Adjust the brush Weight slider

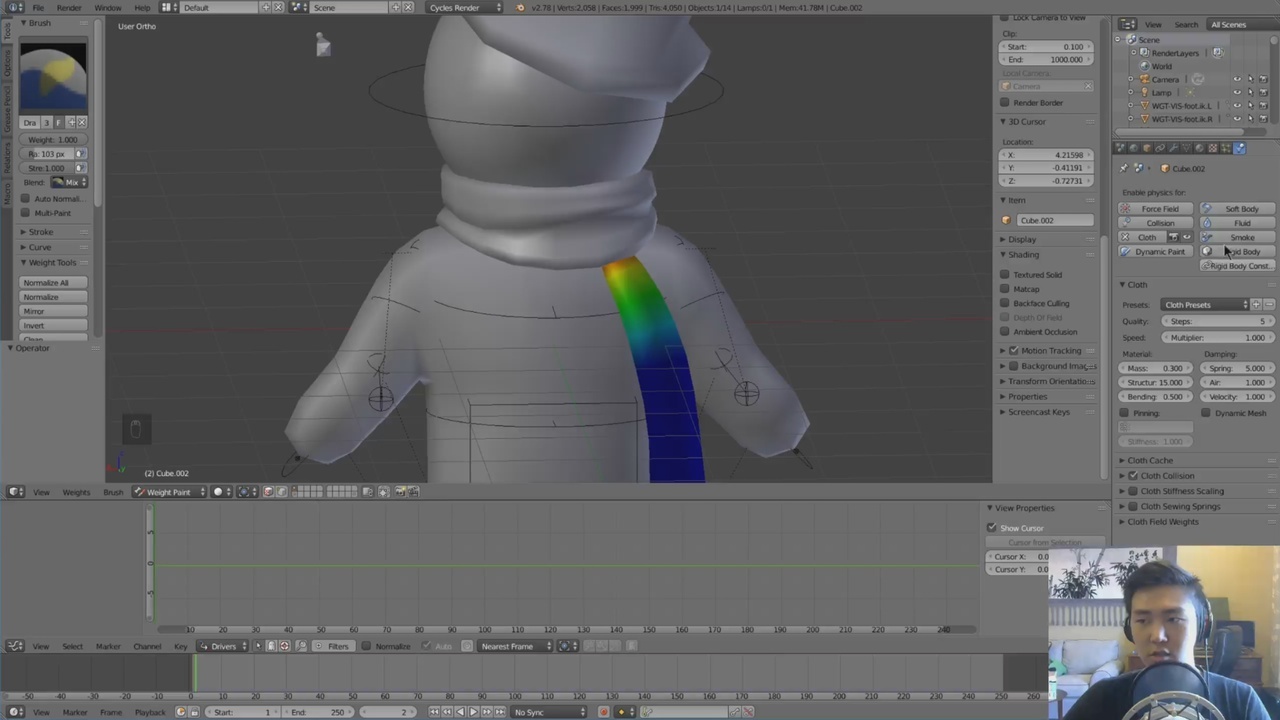(x=54, y=140)
